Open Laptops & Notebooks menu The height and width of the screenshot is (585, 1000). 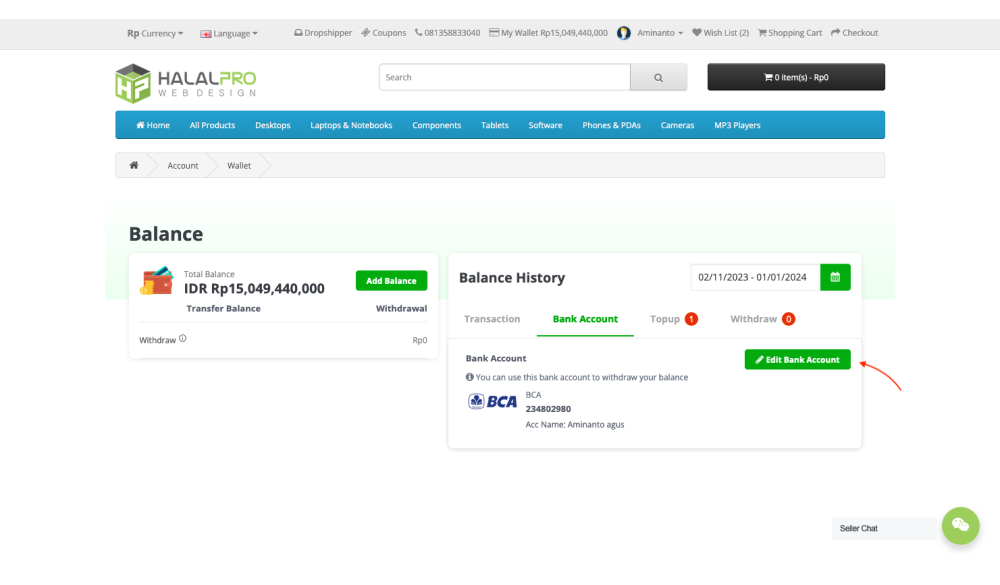pos(351,125)
